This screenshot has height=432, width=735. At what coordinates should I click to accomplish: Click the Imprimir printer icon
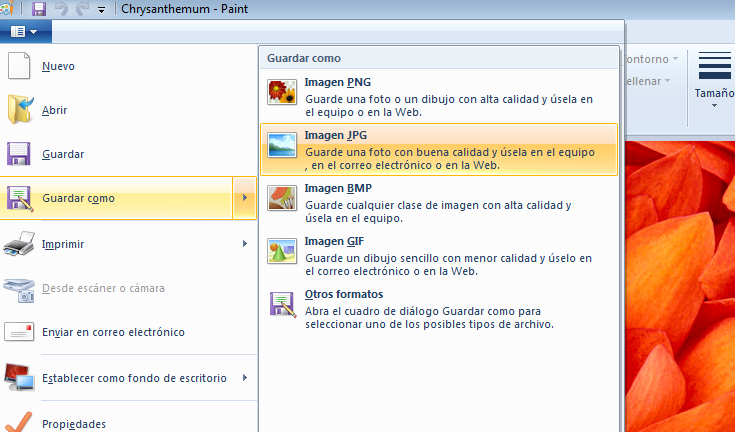(x=20, y=243)
